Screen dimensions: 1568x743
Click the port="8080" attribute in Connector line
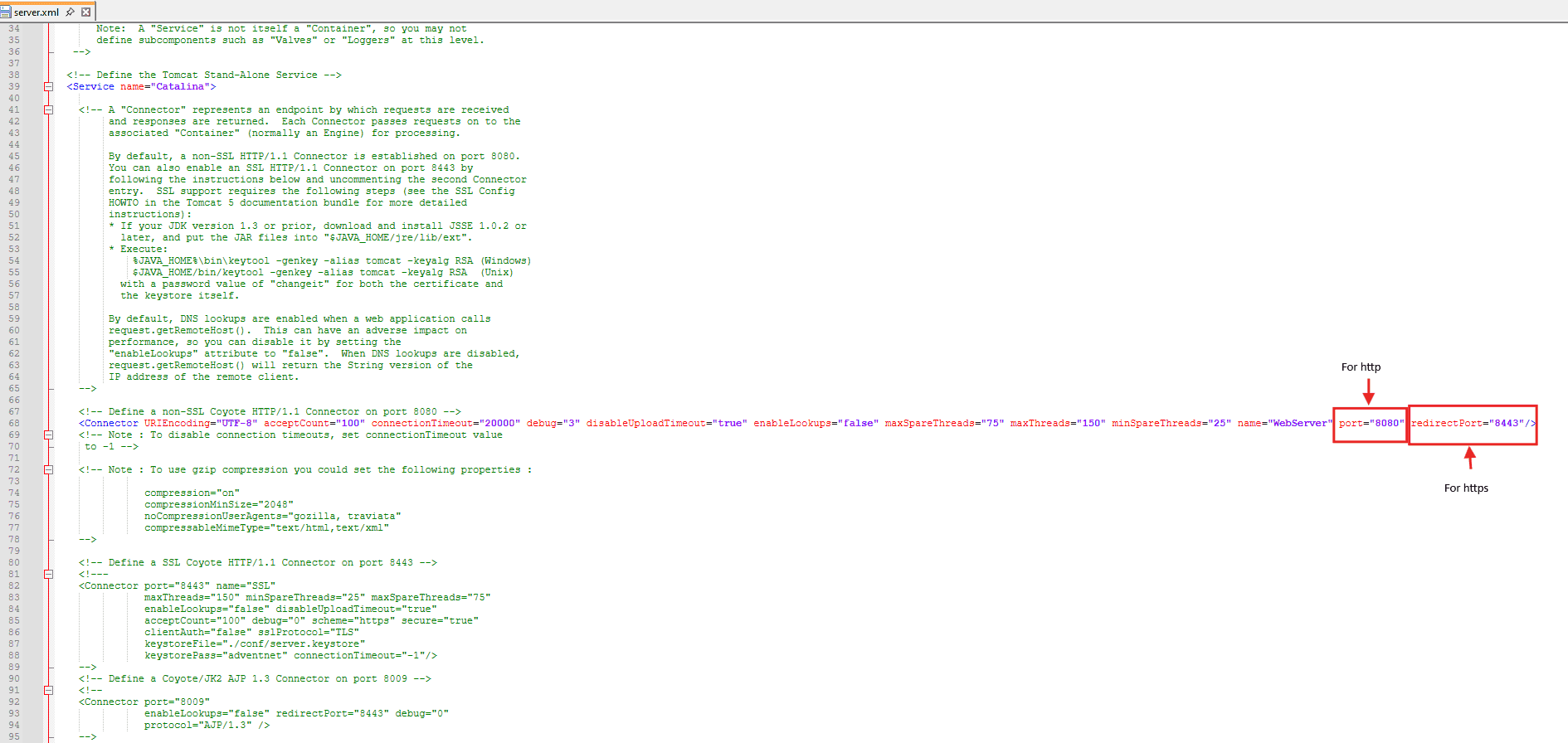(x=1370, y=423)
